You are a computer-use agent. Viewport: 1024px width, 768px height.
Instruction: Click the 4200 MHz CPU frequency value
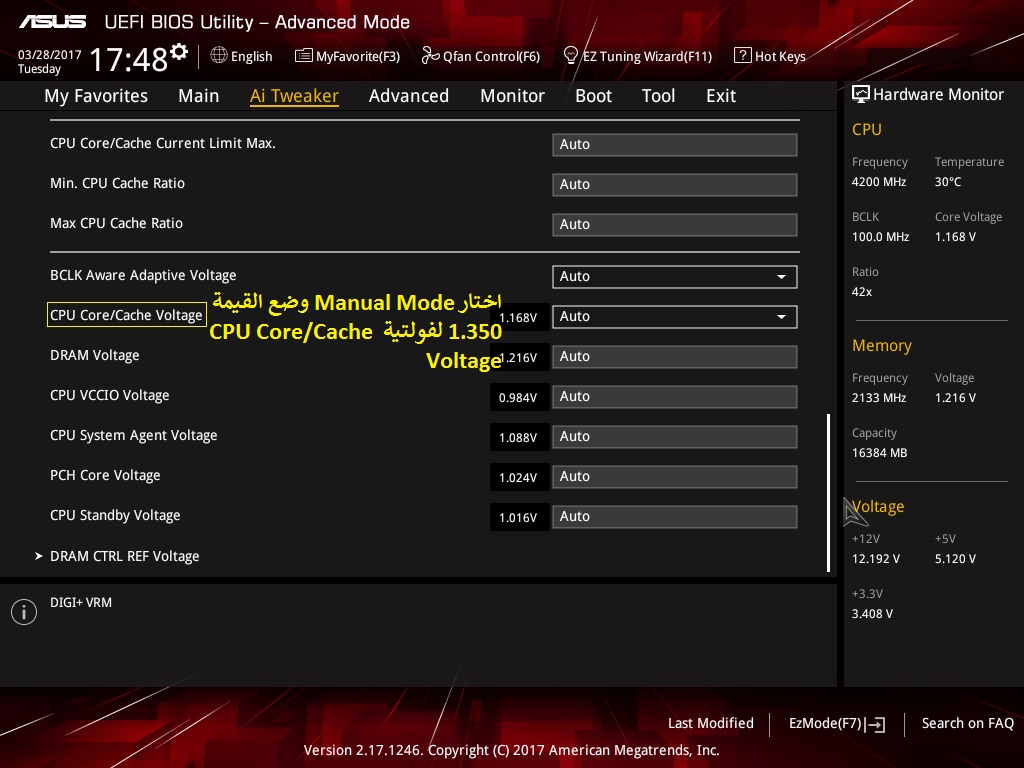click(x=879, y=182)
